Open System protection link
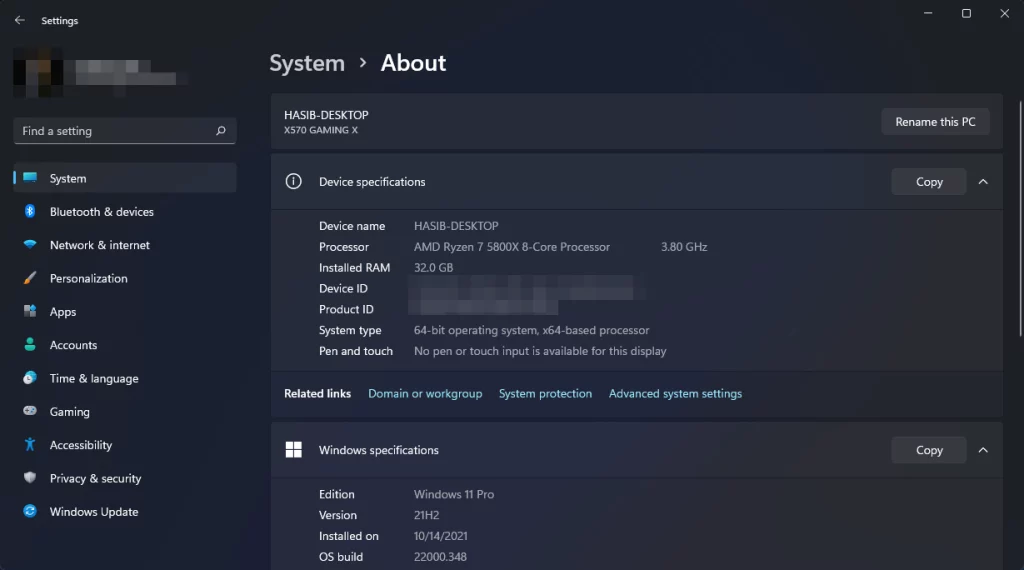The width and height of the screenshot is (1024, 570). tap(545, 393)
